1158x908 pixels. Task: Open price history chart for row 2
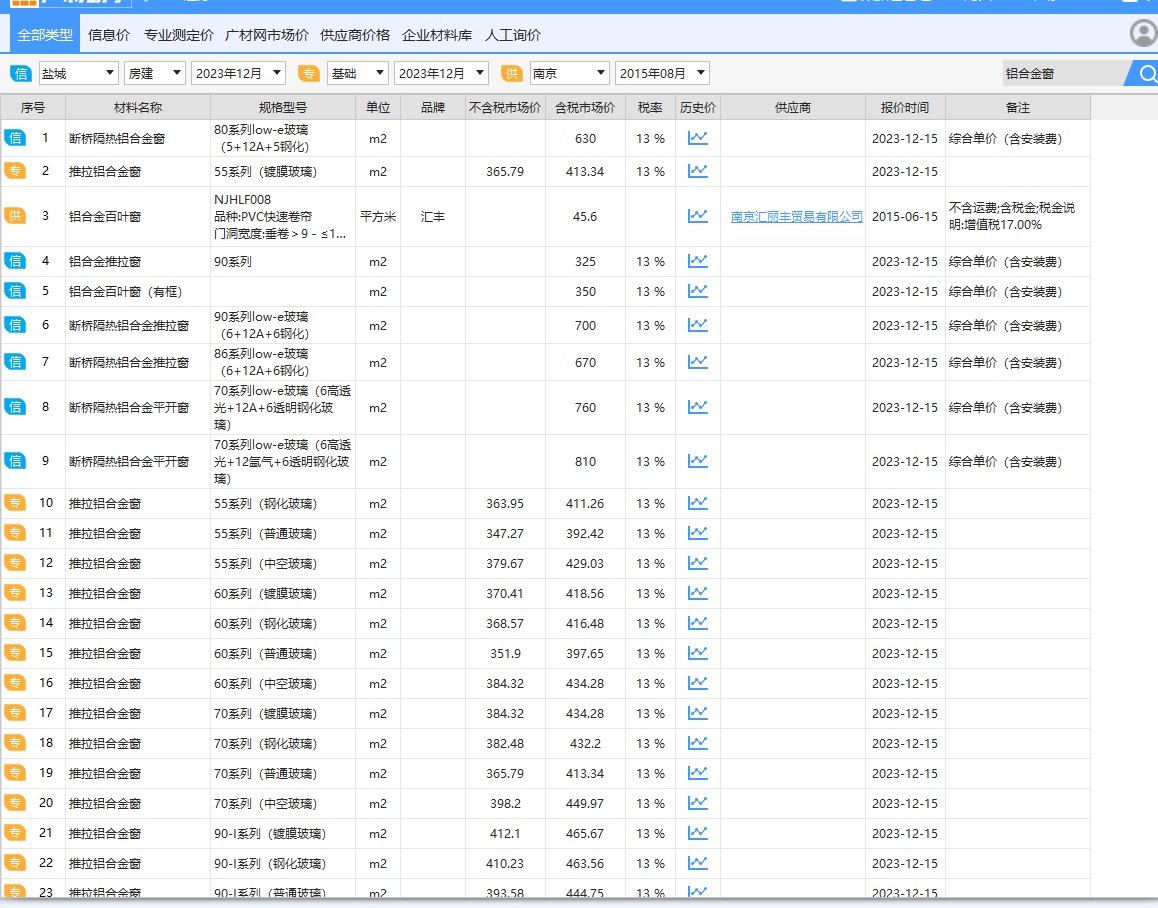(x=698, y=171)
